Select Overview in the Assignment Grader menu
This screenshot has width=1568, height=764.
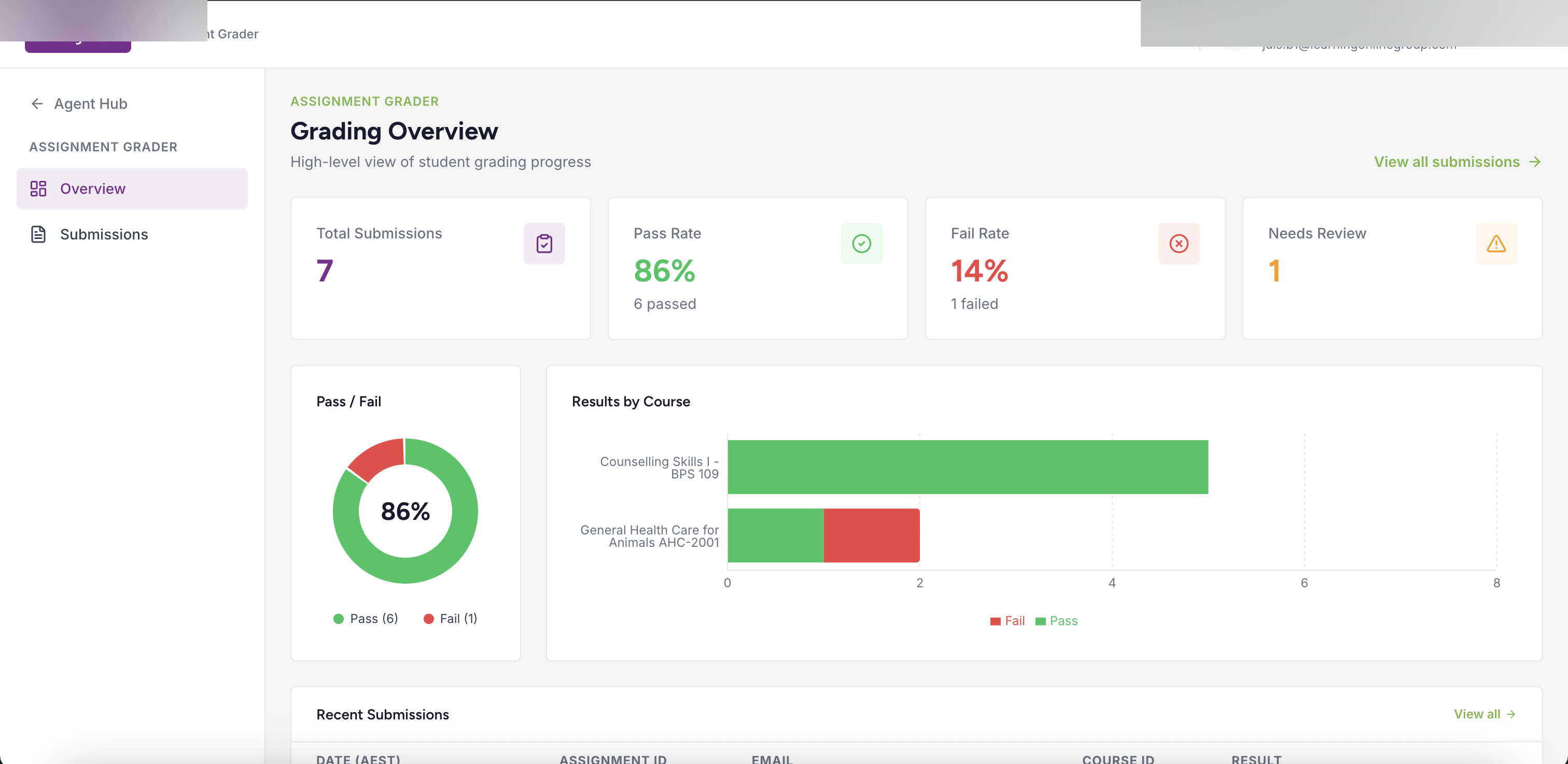[x=92, y=189]
